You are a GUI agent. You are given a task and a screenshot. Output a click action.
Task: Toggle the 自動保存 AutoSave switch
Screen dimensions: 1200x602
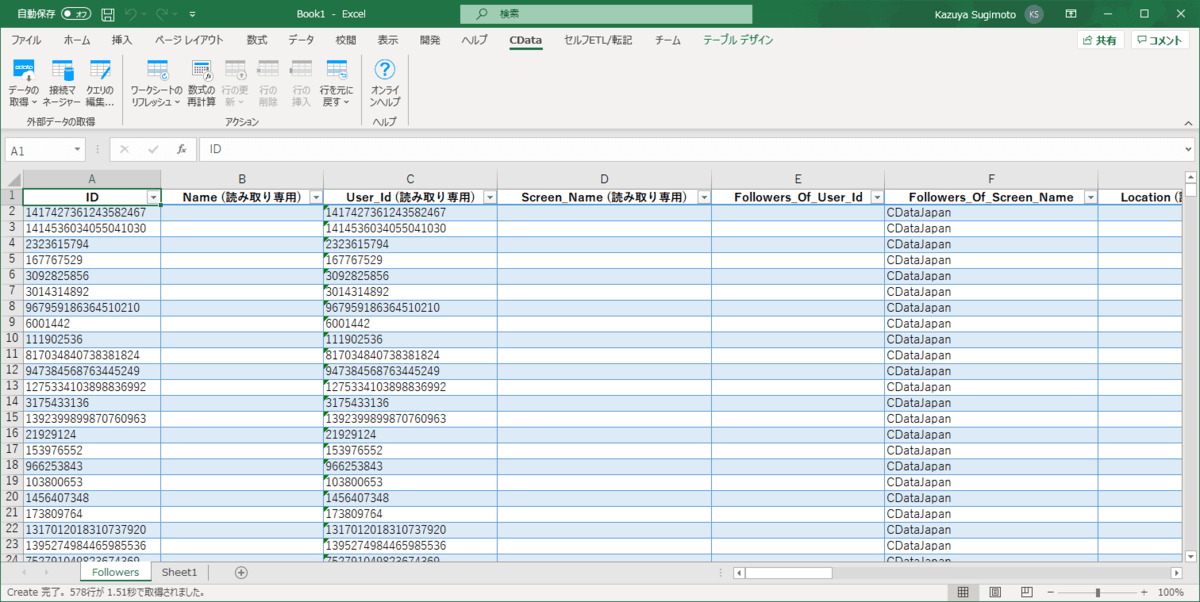(x=75, y=14)
